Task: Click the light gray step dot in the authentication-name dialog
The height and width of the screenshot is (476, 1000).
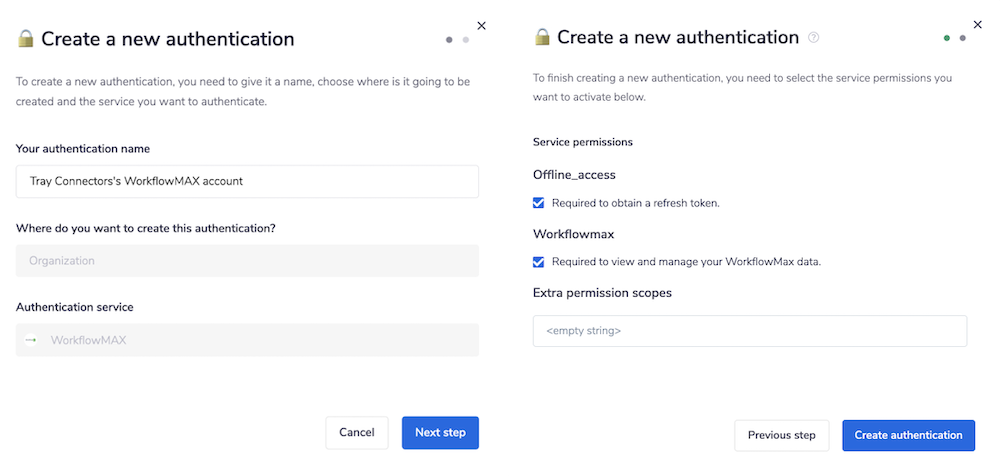Action: coord(465,40)
